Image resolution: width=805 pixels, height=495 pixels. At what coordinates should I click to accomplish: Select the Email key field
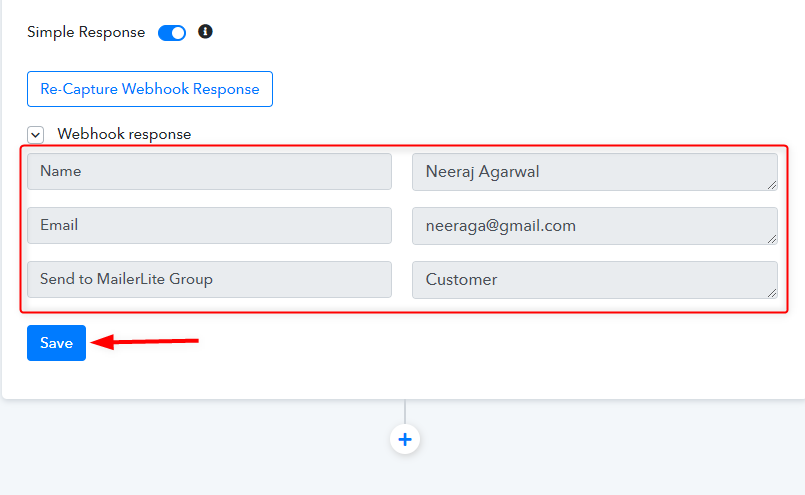tap(209, 225)
